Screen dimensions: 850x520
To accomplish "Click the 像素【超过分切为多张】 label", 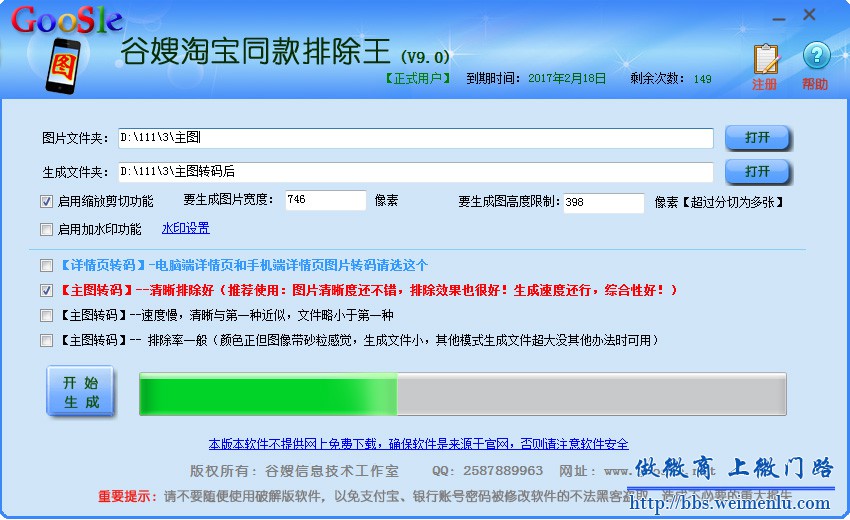I will coord(719,203).
